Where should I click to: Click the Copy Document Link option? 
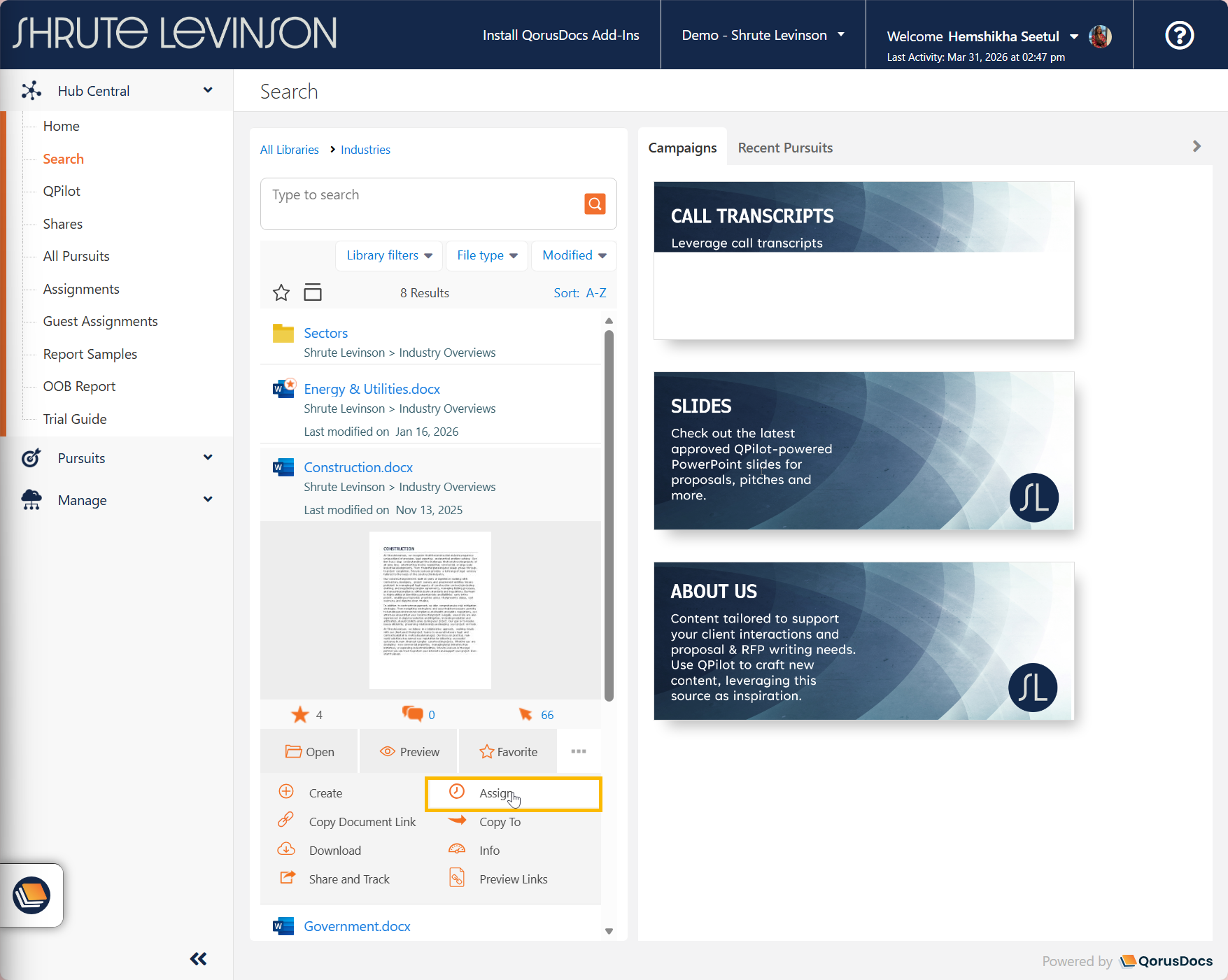(x=362, y=822)
